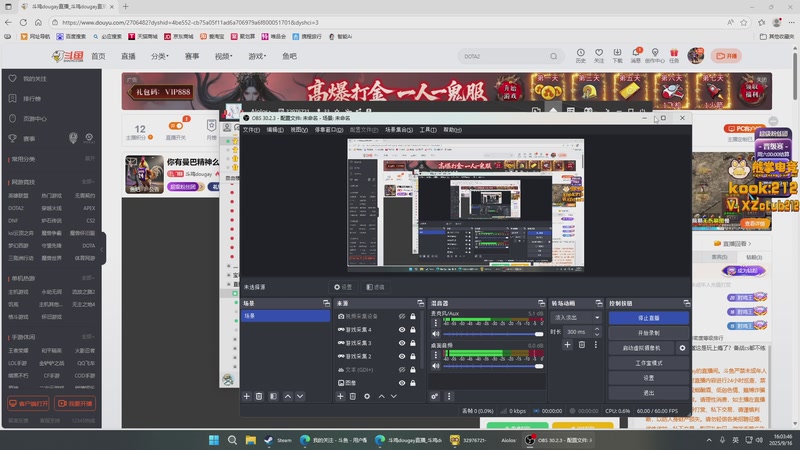The width and height of the screenshot is (800, 450).
Task: Click the 桌面音频 volume slider
Action: [x=493, y=366]
